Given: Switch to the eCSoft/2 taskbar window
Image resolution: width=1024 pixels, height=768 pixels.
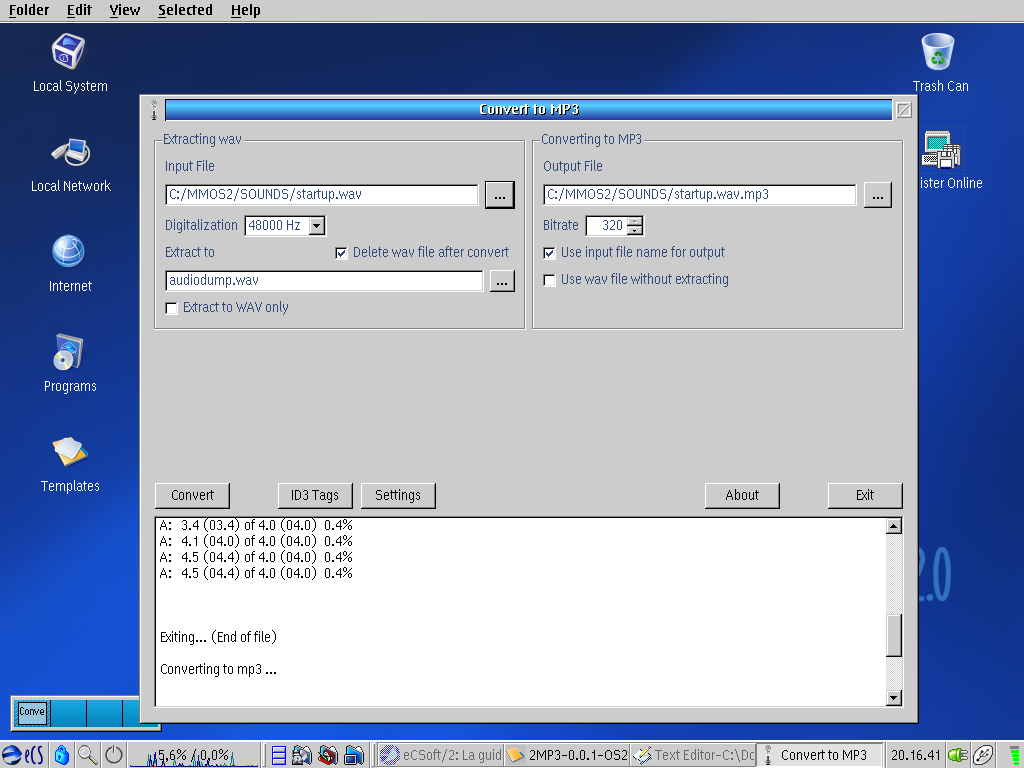Looking at the screenshot, I should [441, 756].
